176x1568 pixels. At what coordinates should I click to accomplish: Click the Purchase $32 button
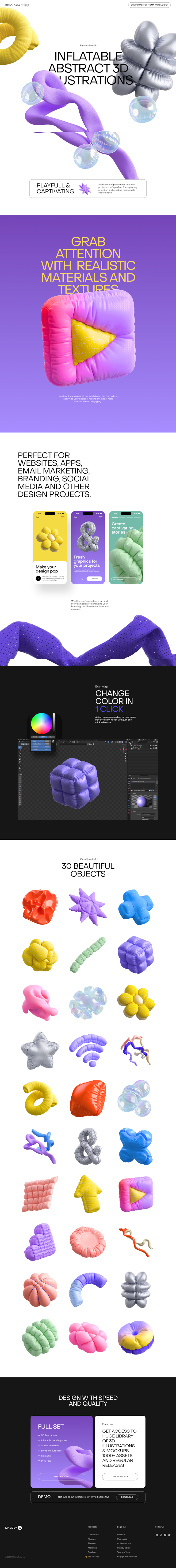(61, 1476)
